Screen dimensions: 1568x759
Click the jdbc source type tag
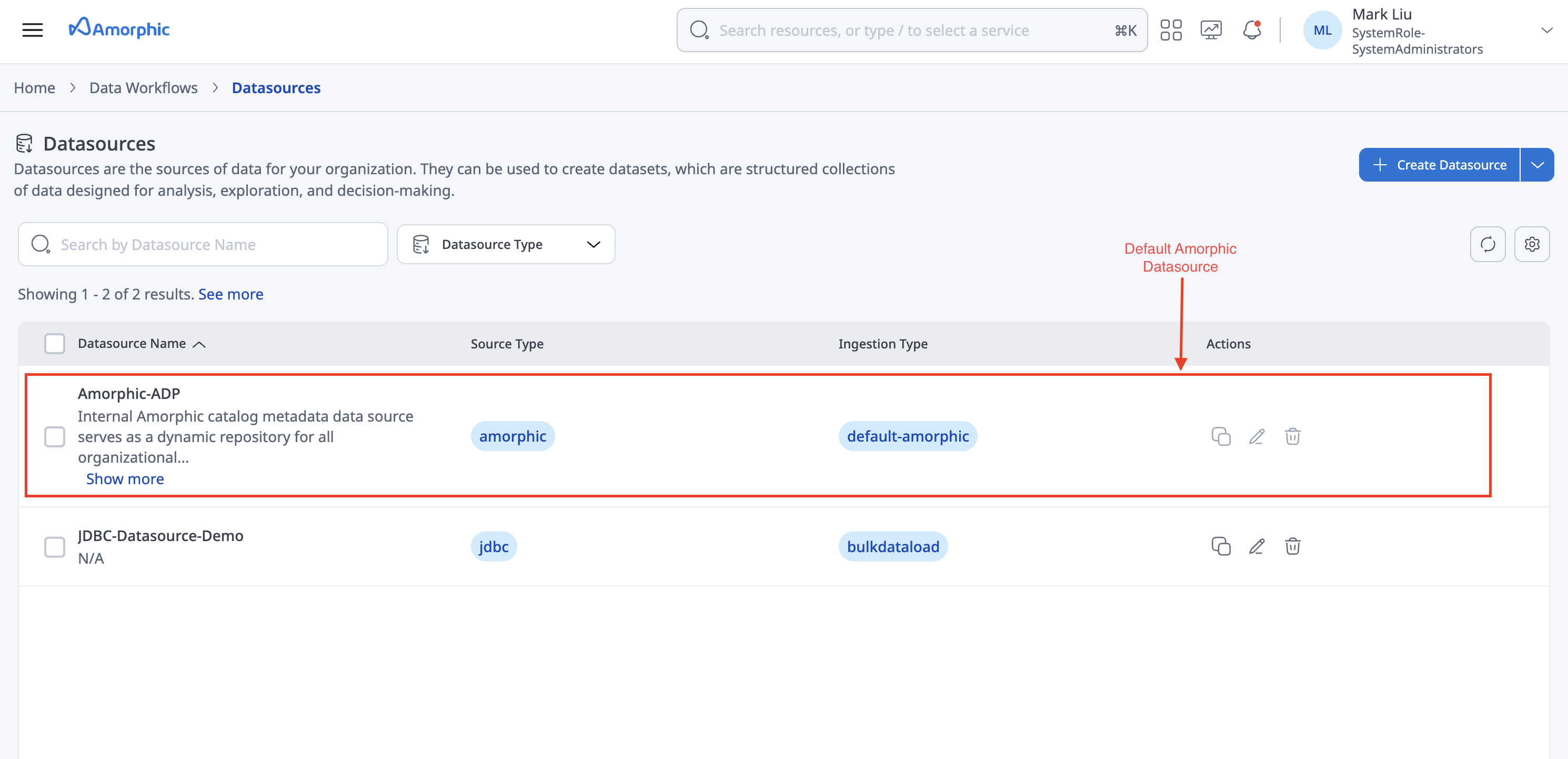point(494,546)
